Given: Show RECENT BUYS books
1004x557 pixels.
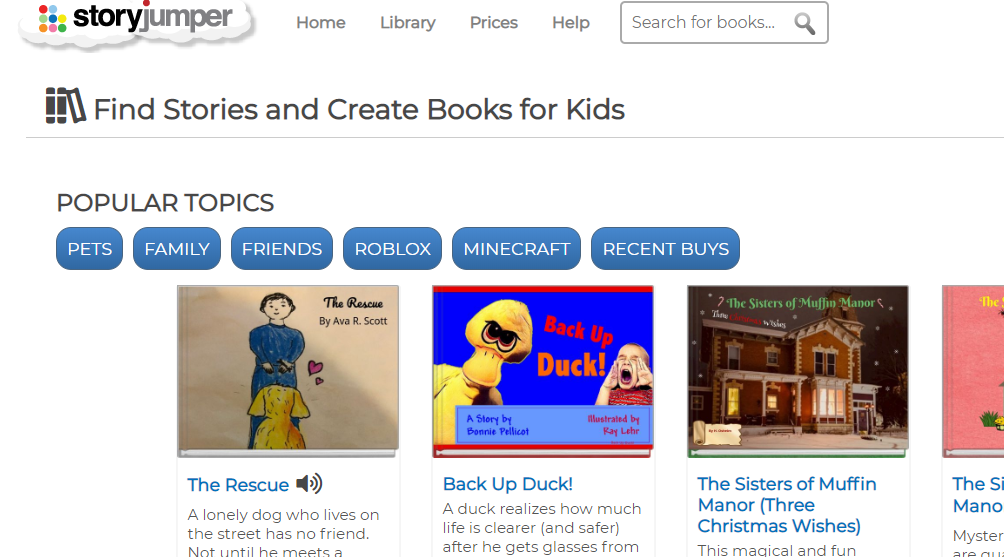Looking at the screenshot, I should pyautogui.click(x=665, y=249).
